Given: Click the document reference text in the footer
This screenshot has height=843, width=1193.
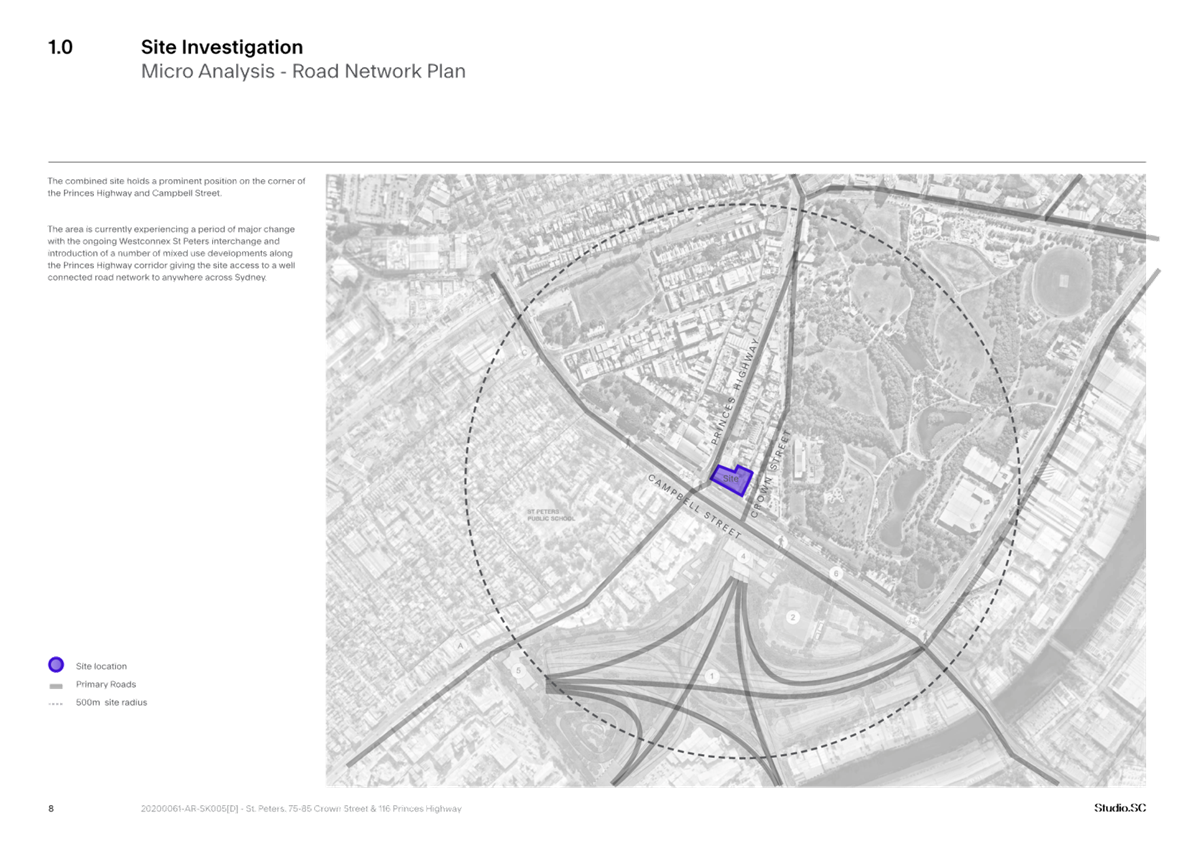Looking at the screenshot, I should (300, 808).
